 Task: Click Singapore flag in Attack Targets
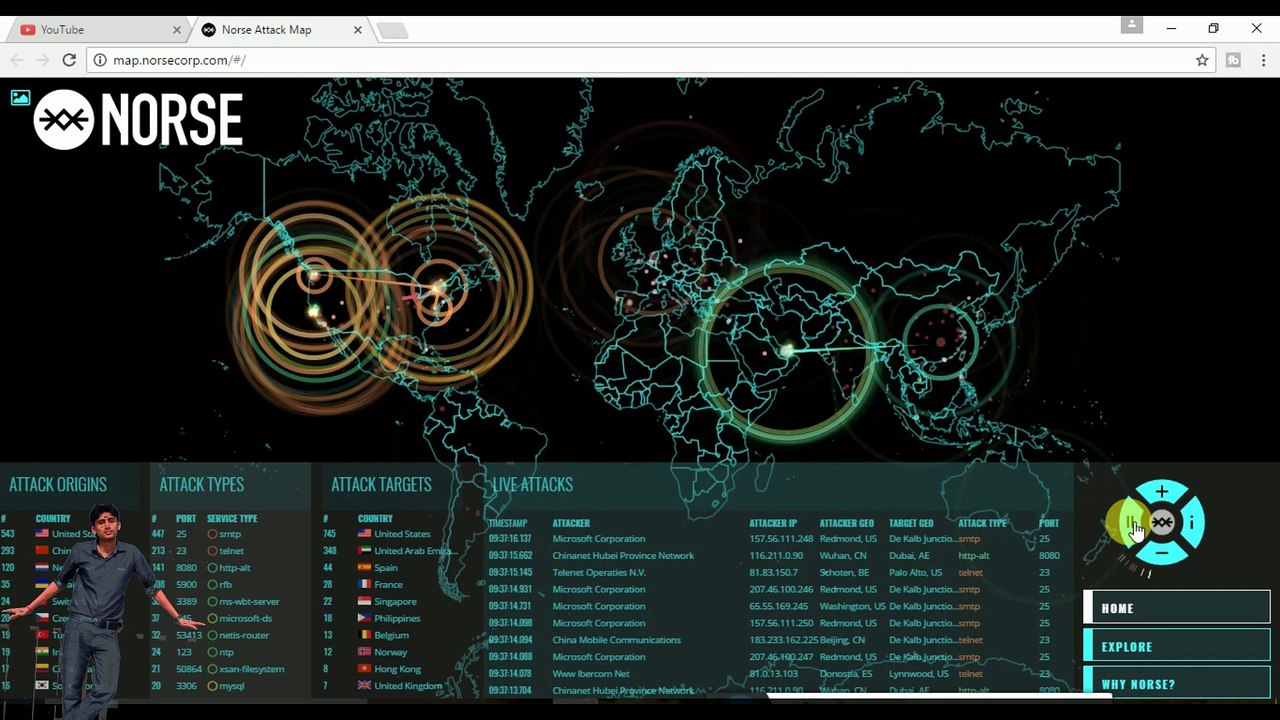click(364, 601)
